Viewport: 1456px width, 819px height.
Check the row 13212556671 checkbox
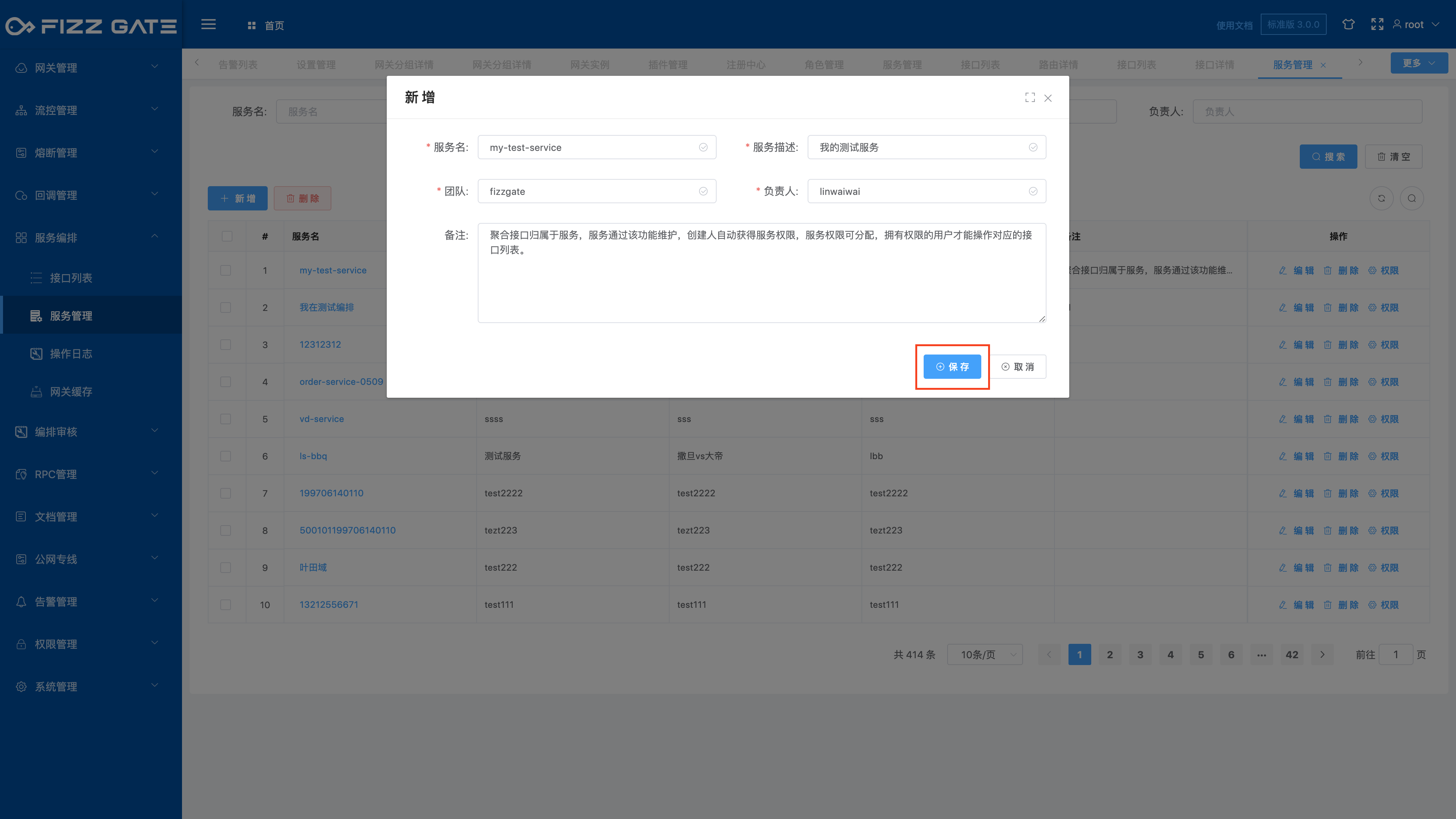pos(226,605)
